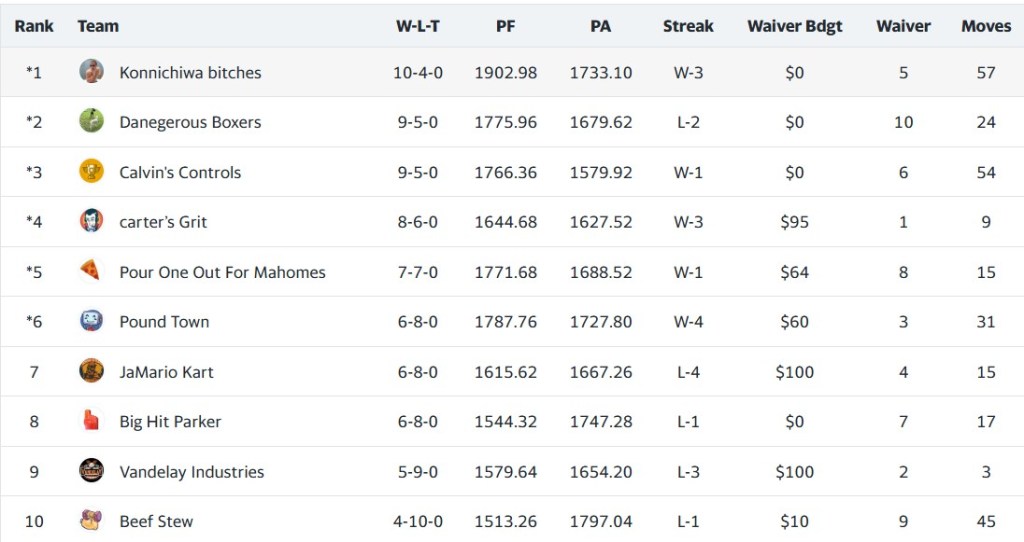Click the Calvin's Controls team avatar icon
This screenshot has width=1024, height=542.
tap(91, 172)
